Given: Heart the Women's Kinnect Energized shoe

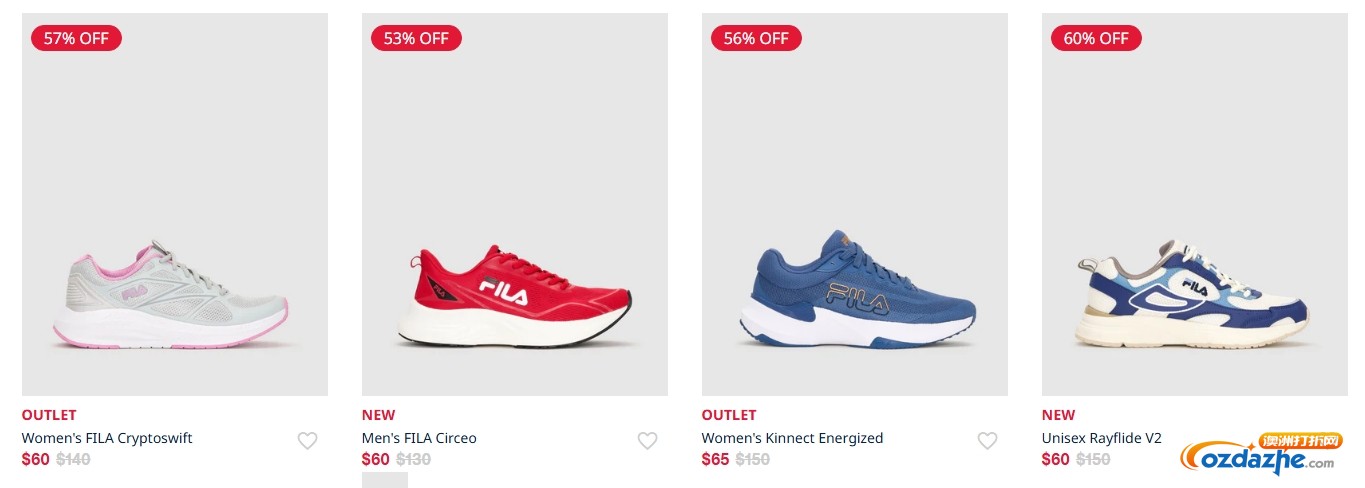Looking at the screenshot, I should (987, 441).
